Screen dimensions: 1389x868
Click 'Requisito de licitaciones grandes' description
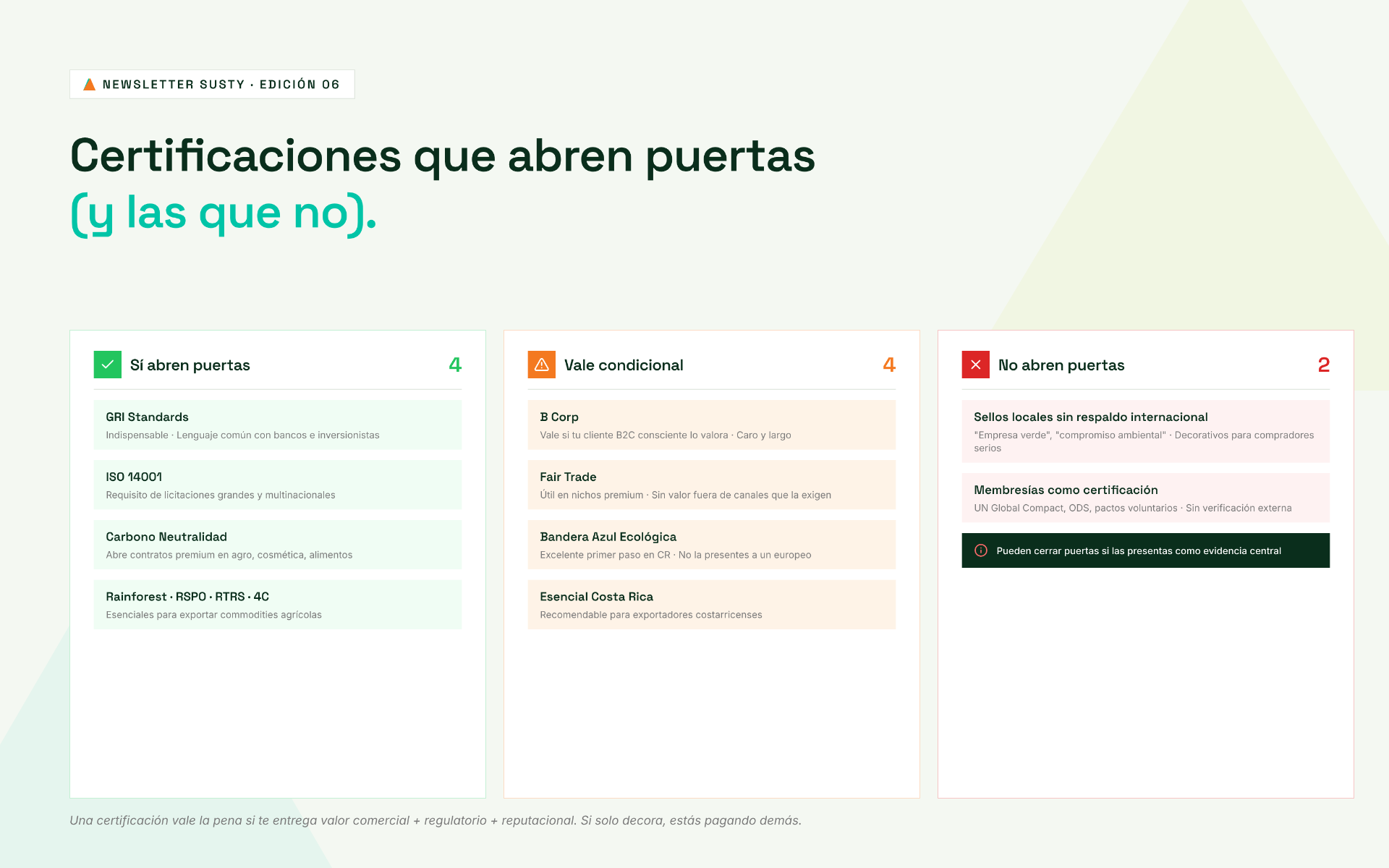click(x=221, y=495)
